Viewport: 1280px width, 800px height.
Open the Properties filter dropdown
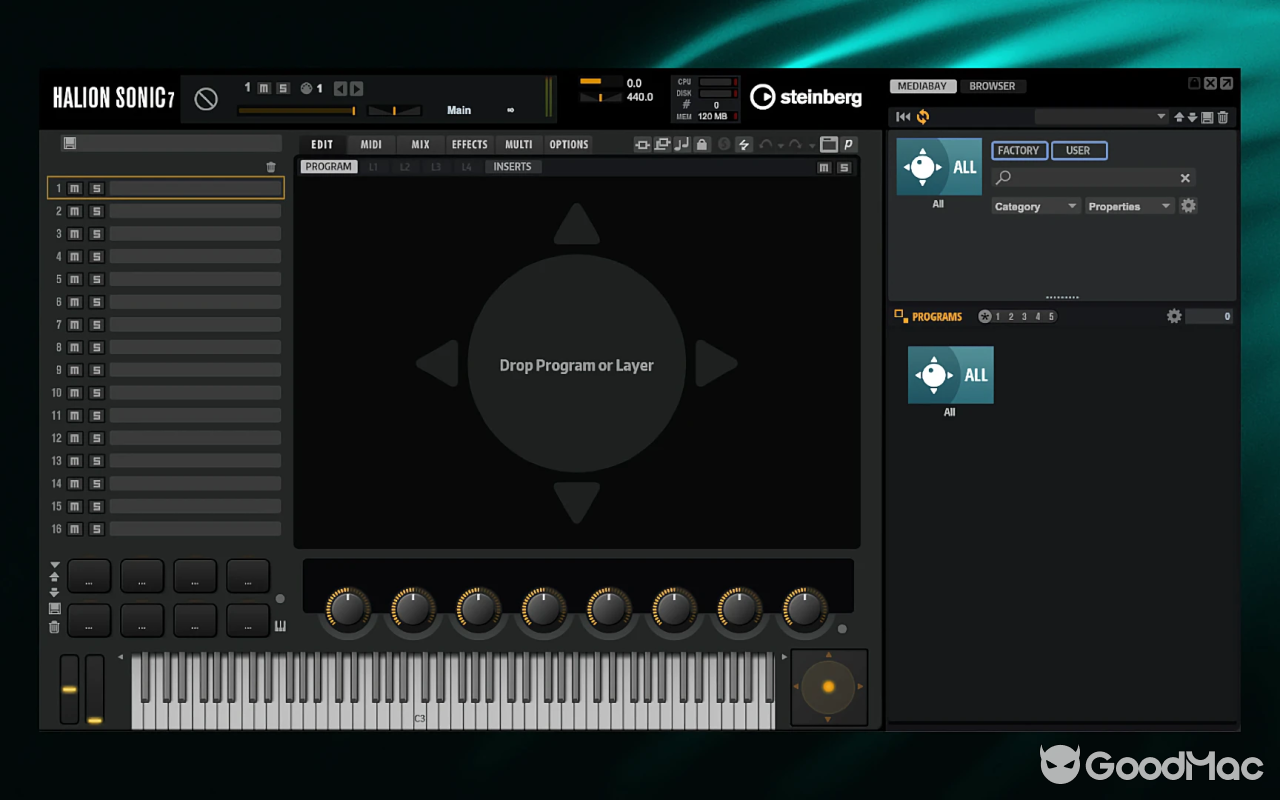point(1129,205)
